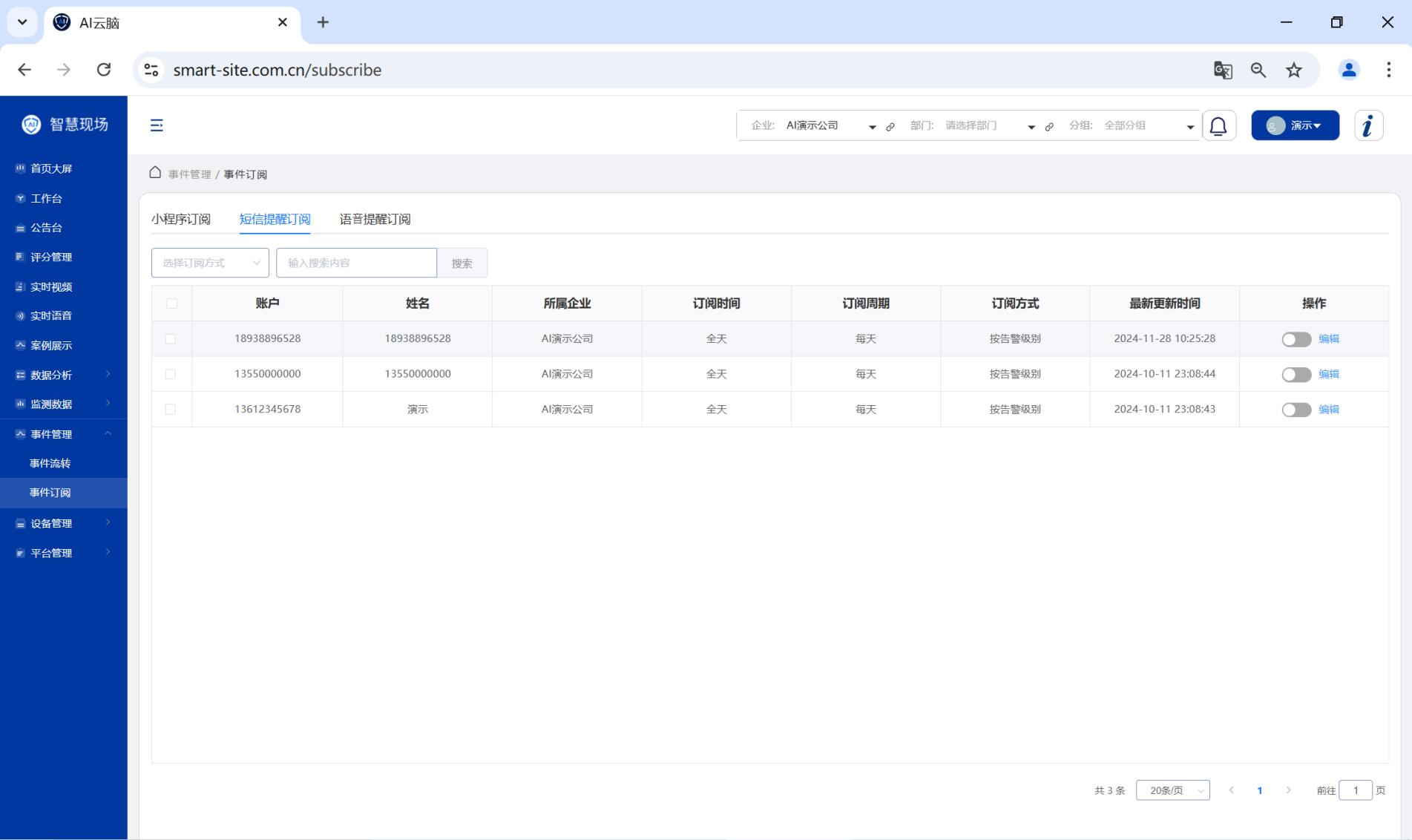Click the browser address bar URL
Viewport: 1412px width, 840px height.
[277, 70]
